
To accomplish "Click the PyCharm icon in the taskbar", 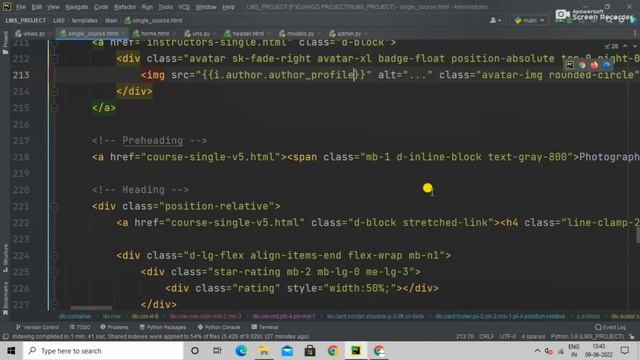I will 356,351.
